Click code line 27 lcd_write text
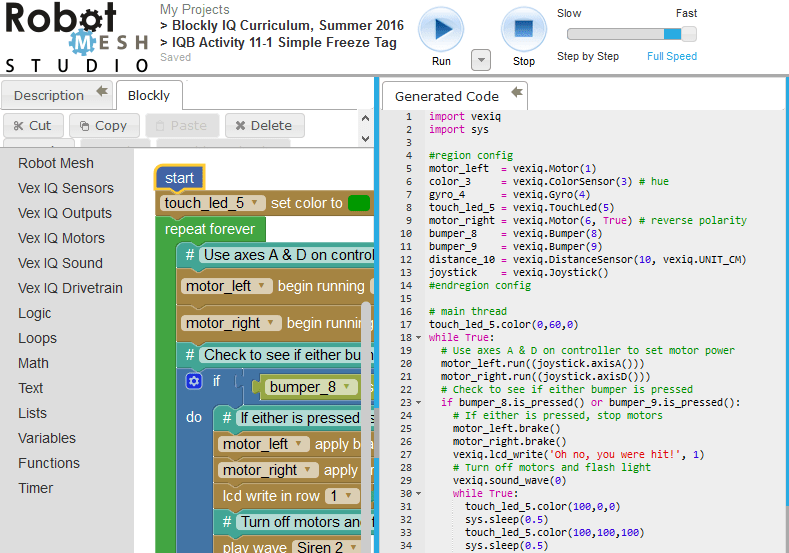Image resolution: width=789 pixels, height=553 pixels. pyautogui.click(x=578, y=455)
